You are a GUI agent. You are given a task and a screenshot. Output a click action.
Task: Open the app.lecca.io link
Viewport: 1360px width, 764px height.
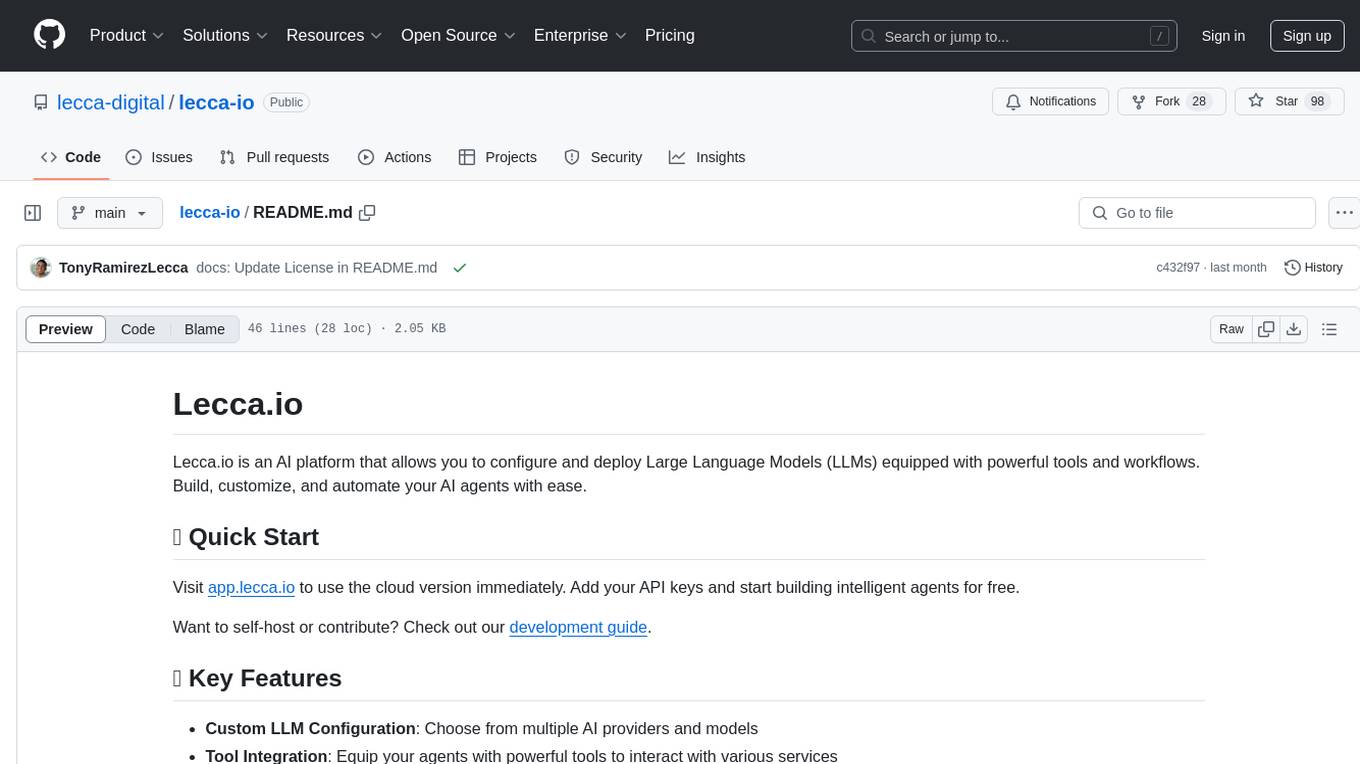[251, 587]
